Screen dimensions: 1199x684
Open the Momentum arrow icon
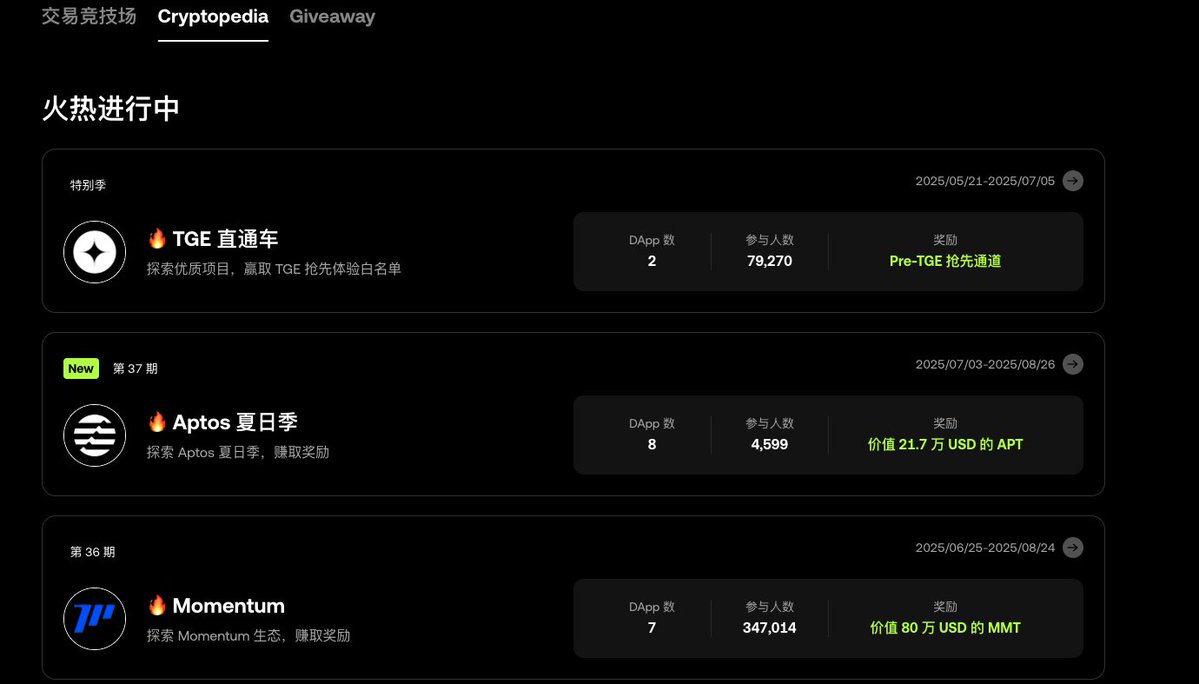(x=1073, y=548)
